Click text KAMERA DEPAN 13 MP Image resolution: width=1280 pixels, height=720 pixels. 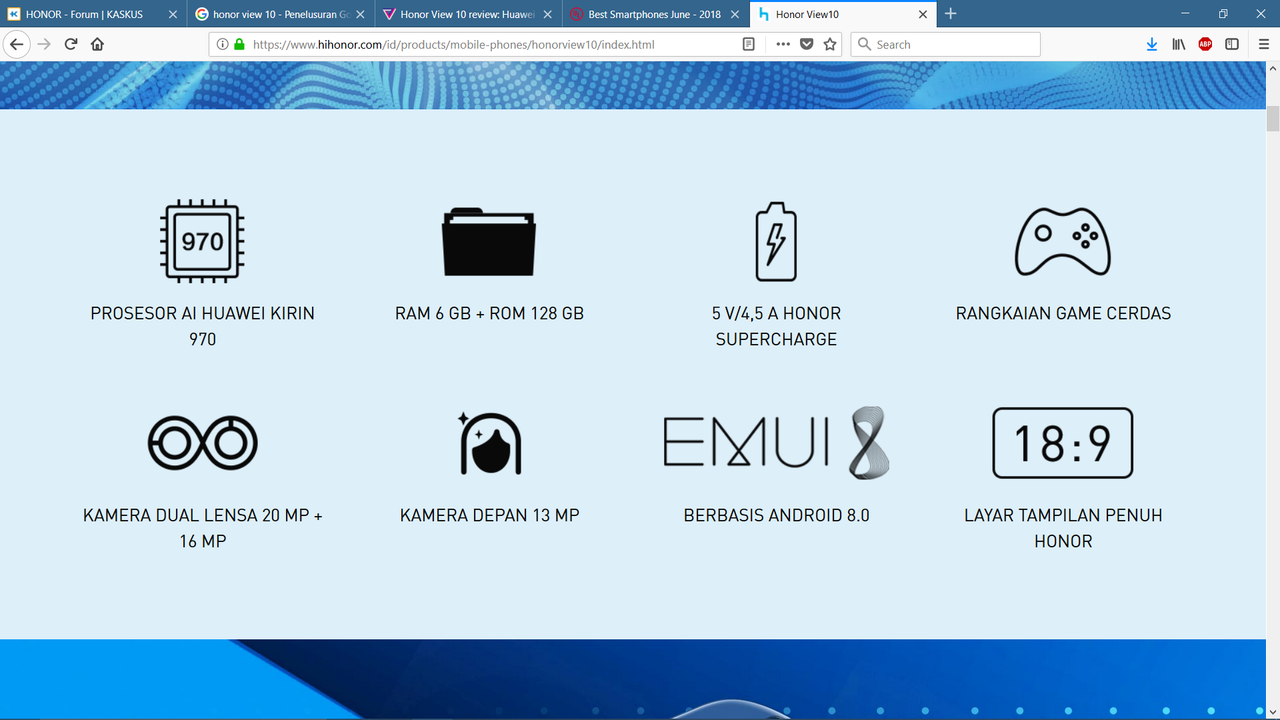[490, 515]
